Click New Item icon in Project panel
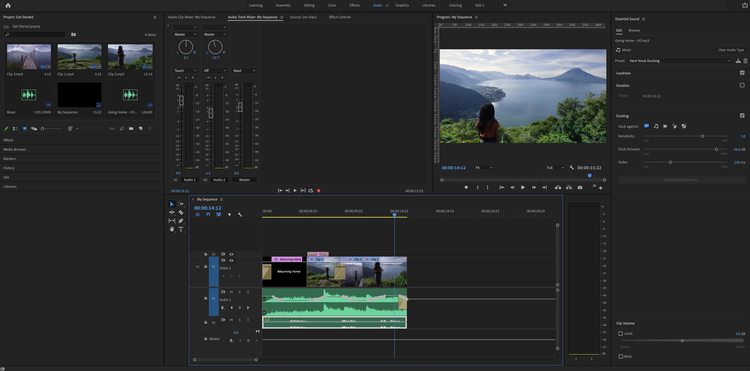Image resolution: width=750 pixels, height=371 pixels. (140, 129)
